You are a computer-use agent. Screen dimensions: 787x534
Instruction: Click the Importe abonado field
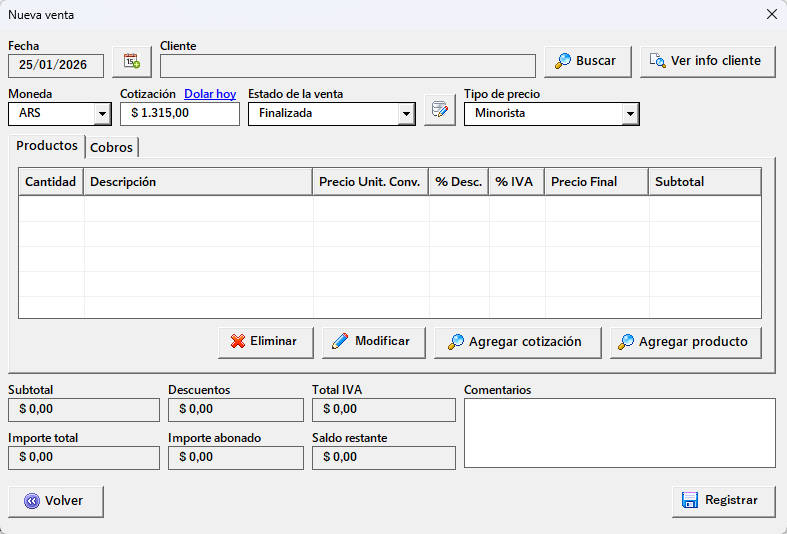click(236, 458)
